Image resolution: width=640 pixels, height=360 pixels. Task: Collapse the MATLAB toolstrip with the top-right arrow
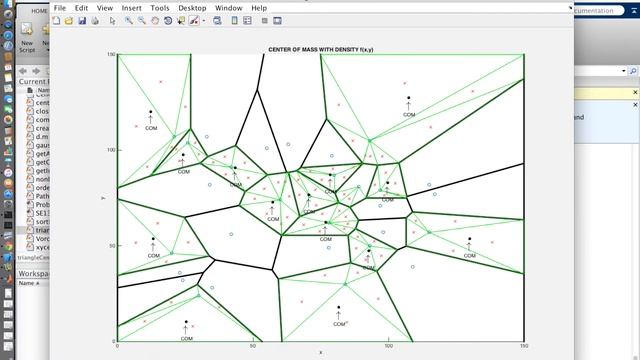coord(634,11)
